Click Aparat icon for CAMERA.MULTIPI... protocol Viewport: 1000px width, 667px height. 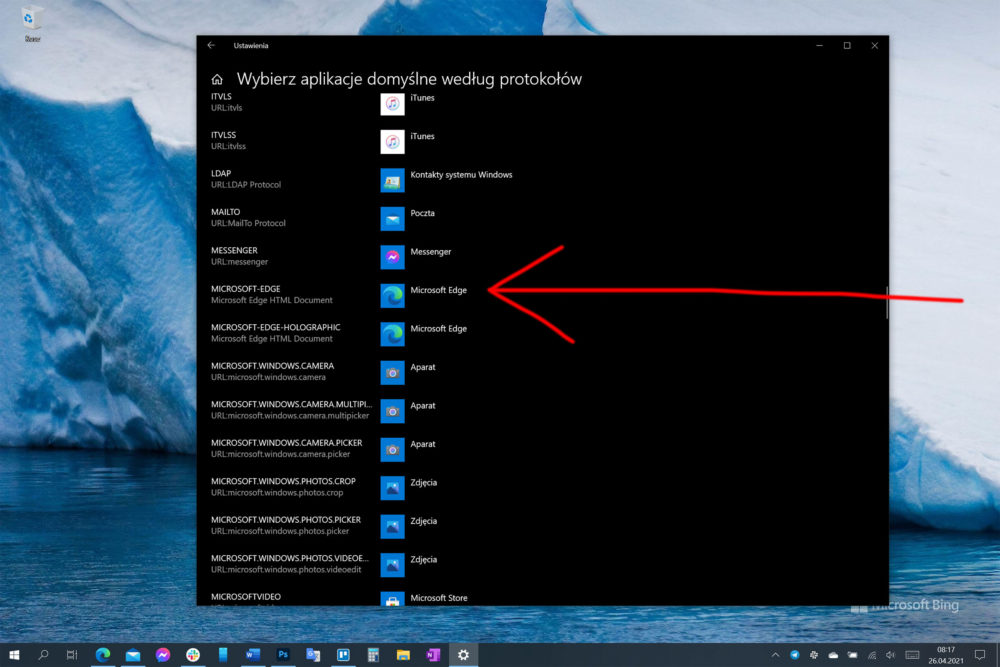[392, 411]
